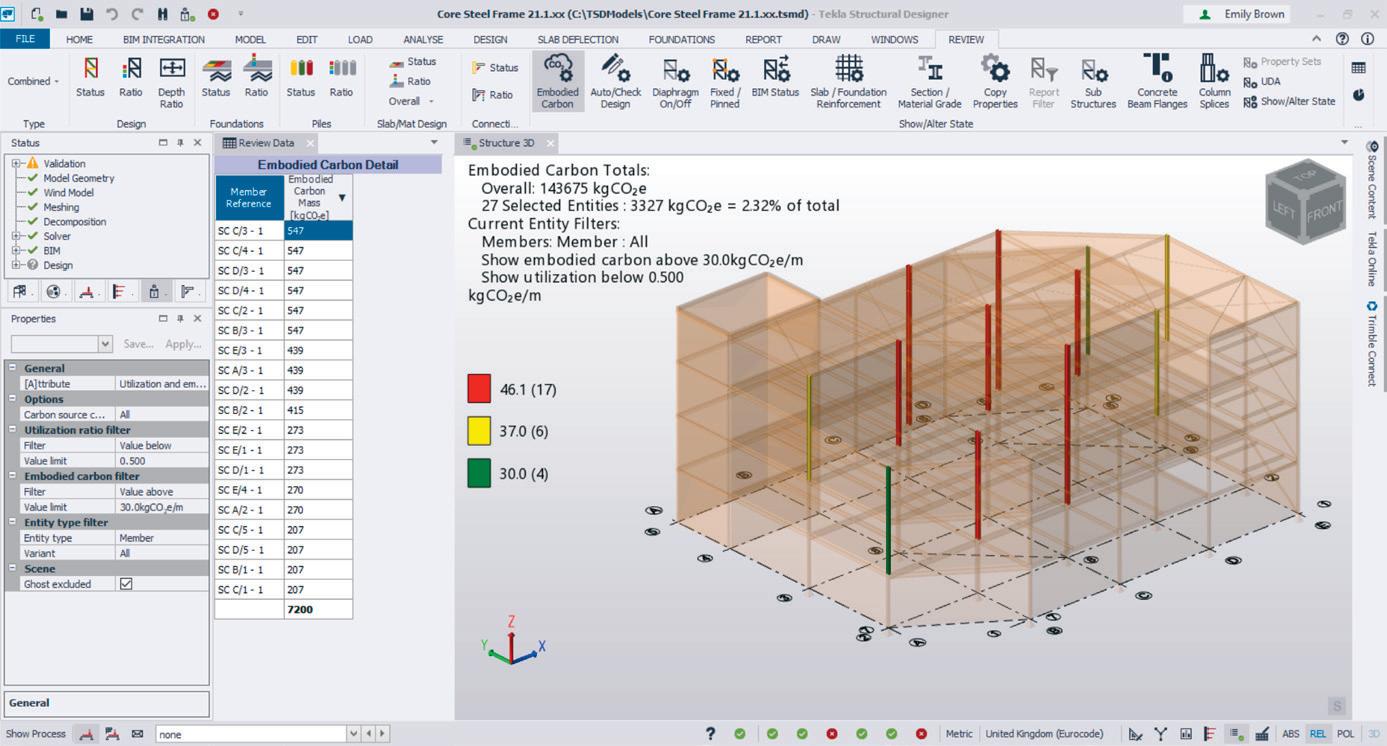
Task: Change the United Kingdom (Eurocode) design code
Action: click(x=1044, y=734)
